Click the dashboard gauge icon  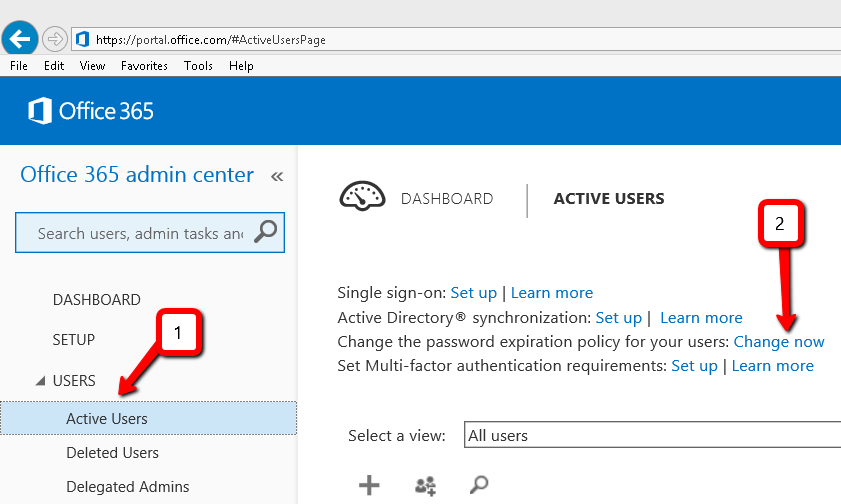(362, 196)
